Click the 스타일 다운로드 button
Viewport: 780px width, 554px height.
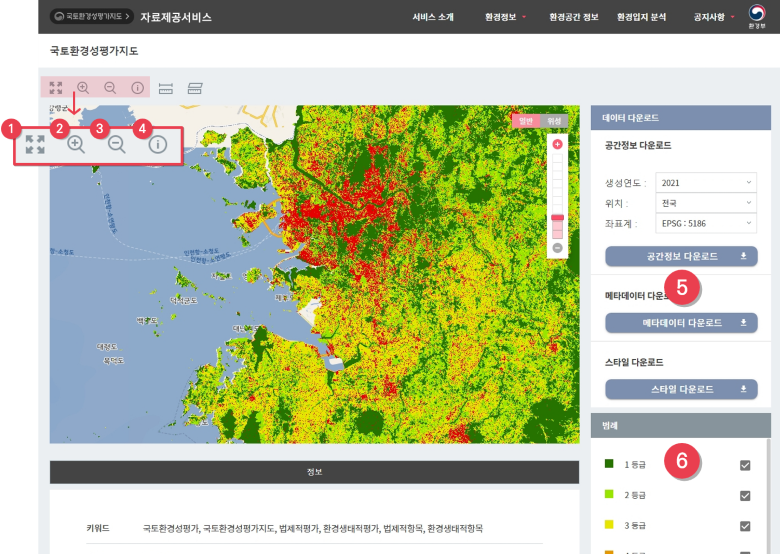pyautogui.click(x=682, y=389)
